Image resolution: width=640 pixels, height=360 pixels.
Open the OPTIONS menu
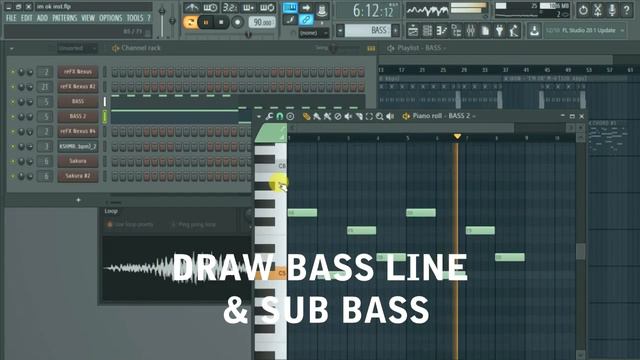coord(111,18)
